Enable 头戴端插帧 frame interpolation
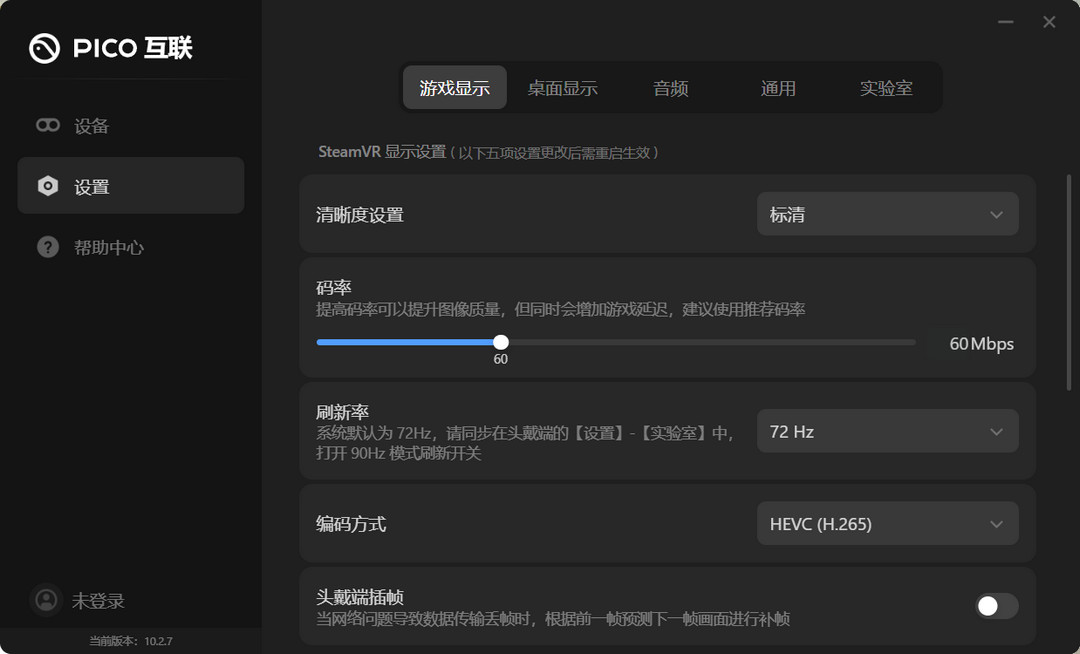The height and width of the screenshot is (654, 1080). 996,606
